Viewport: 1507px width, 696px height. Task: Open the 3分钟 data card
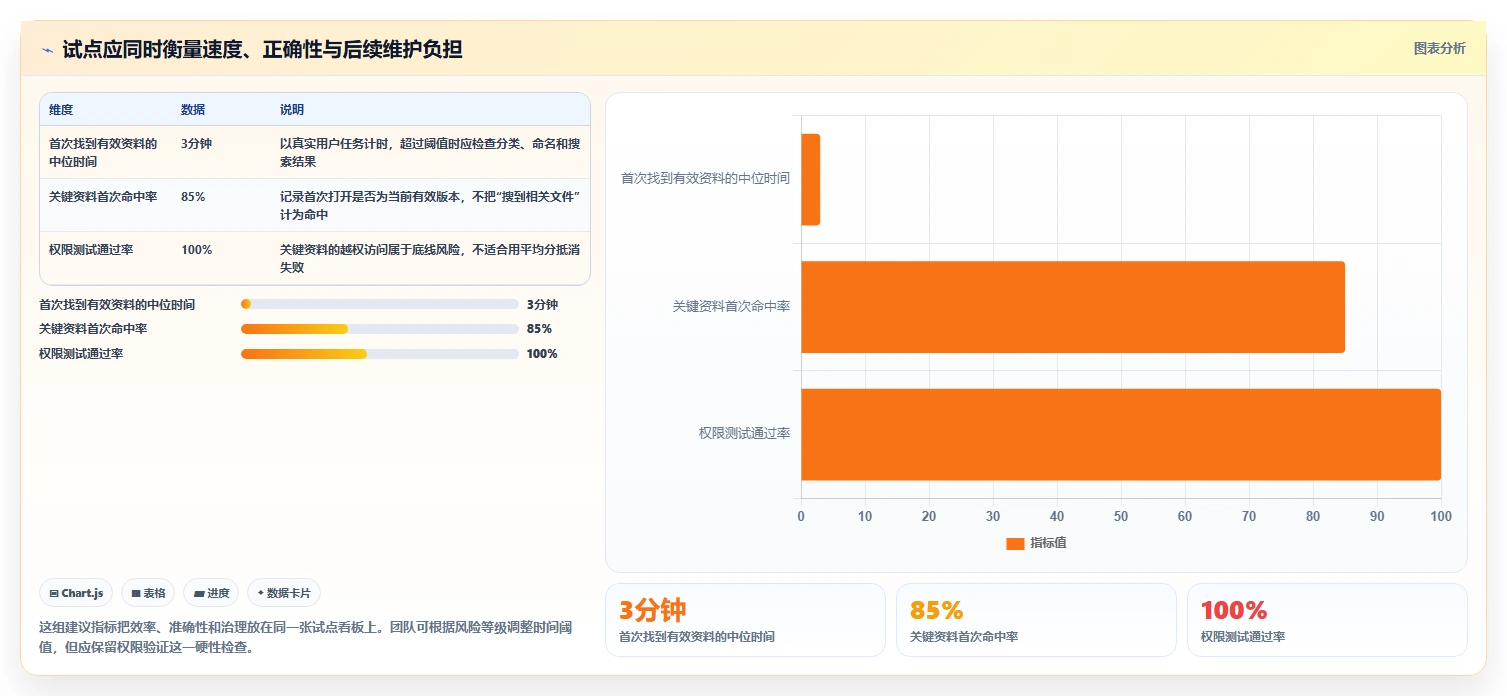(x=745, y=620)
